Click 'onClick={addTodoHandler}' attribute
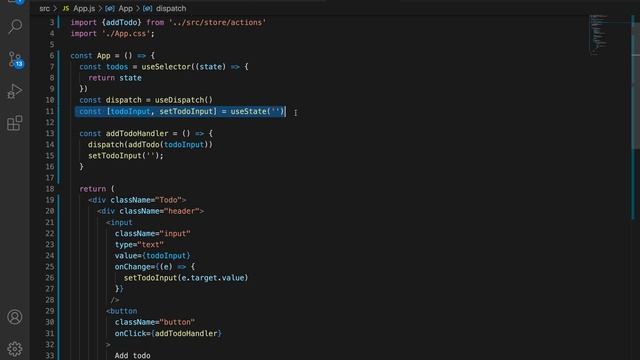The image size is (640, 360). [168, 333]
